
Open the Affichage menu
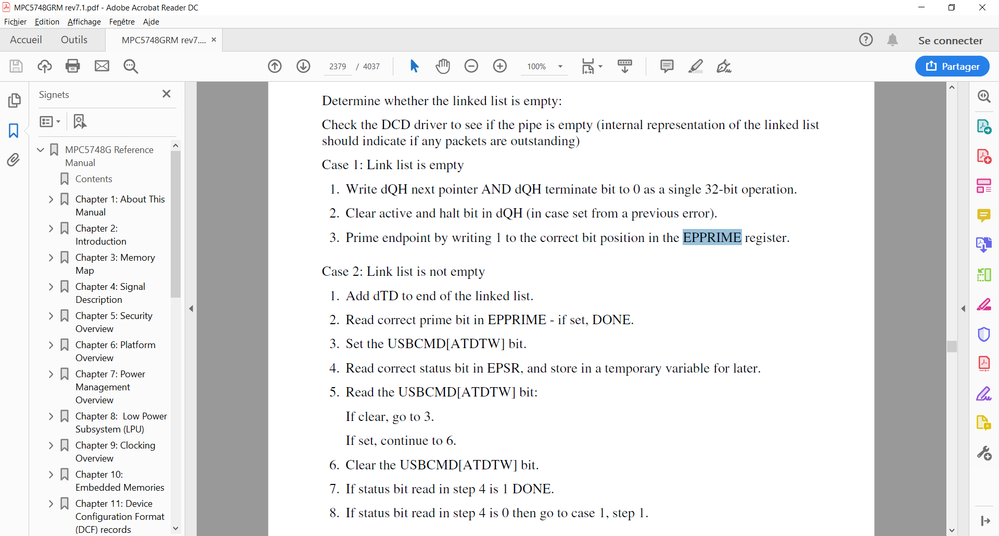click(x=84, y=22)
